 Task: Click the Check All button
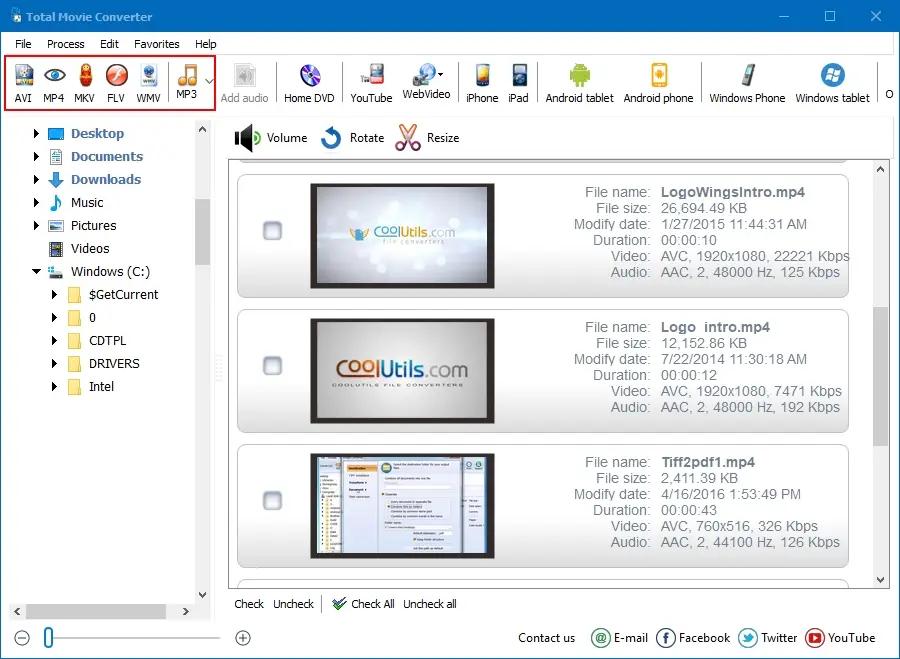tap(363, 604)
